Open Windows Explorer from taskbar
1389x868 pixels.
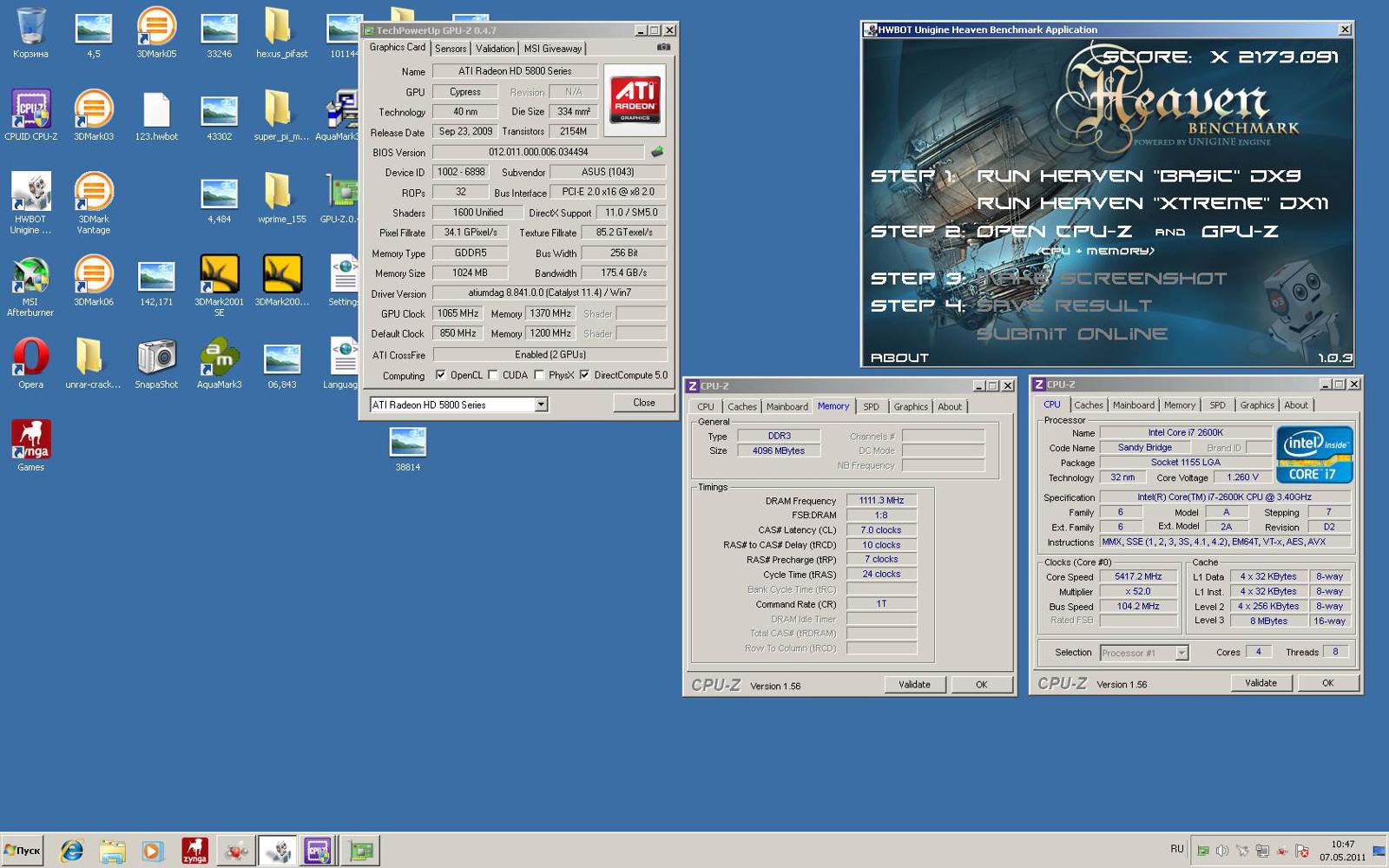coord(112,851)
